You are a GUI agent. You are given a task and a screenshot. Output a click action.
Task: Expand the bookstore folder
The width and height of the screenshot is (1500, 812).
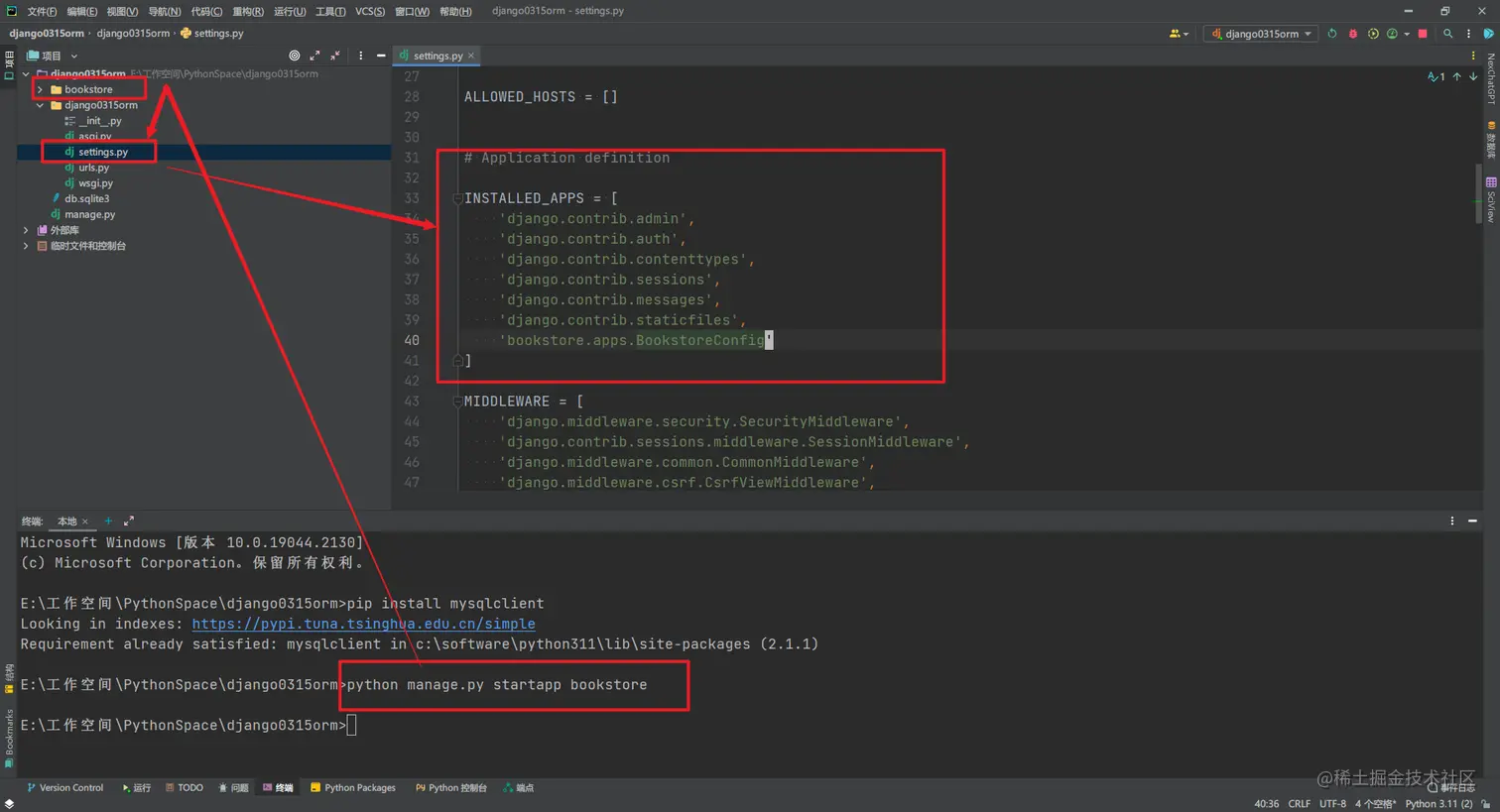pos(40,89)
